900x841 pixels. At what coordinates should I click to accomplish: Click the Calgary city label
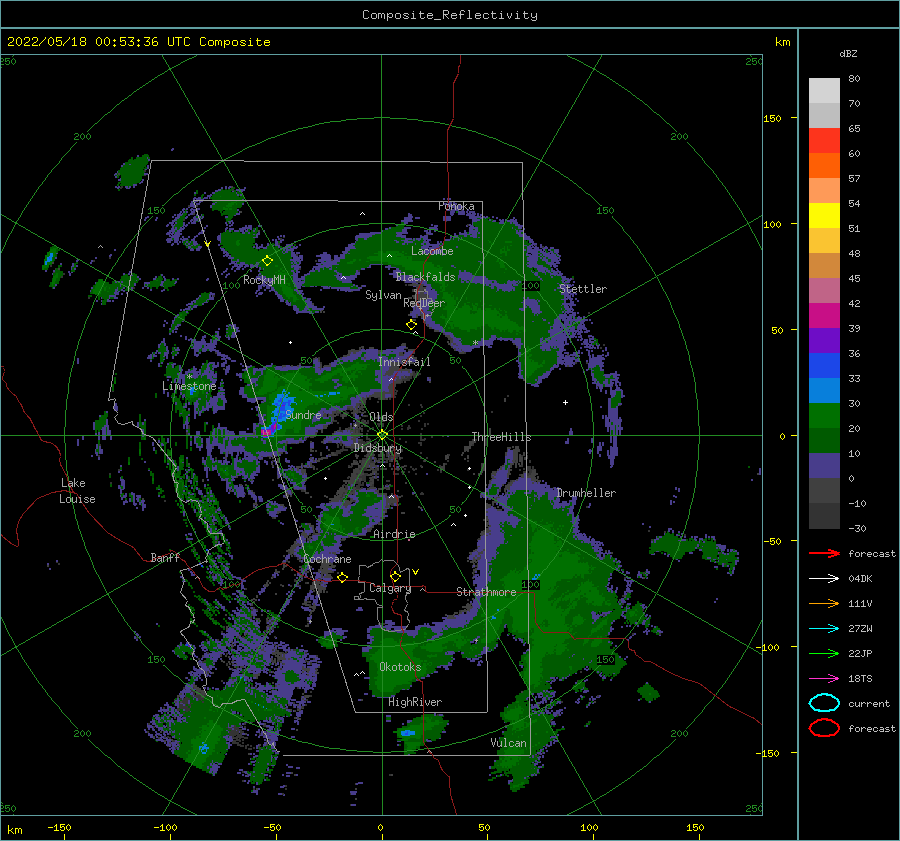390,588
